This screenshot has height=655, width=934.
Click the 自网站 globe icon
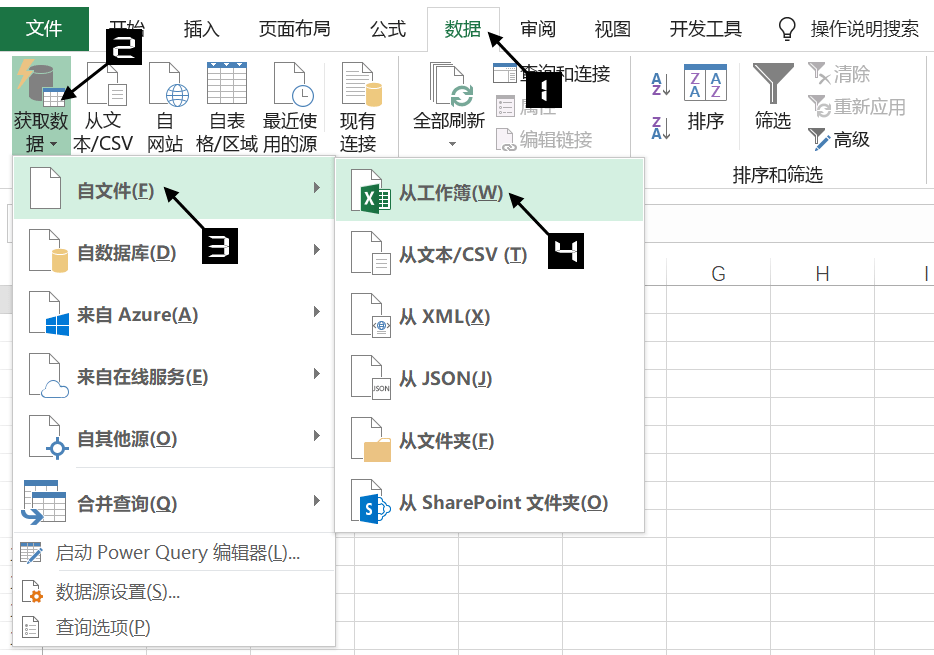[x=169, y=83]
